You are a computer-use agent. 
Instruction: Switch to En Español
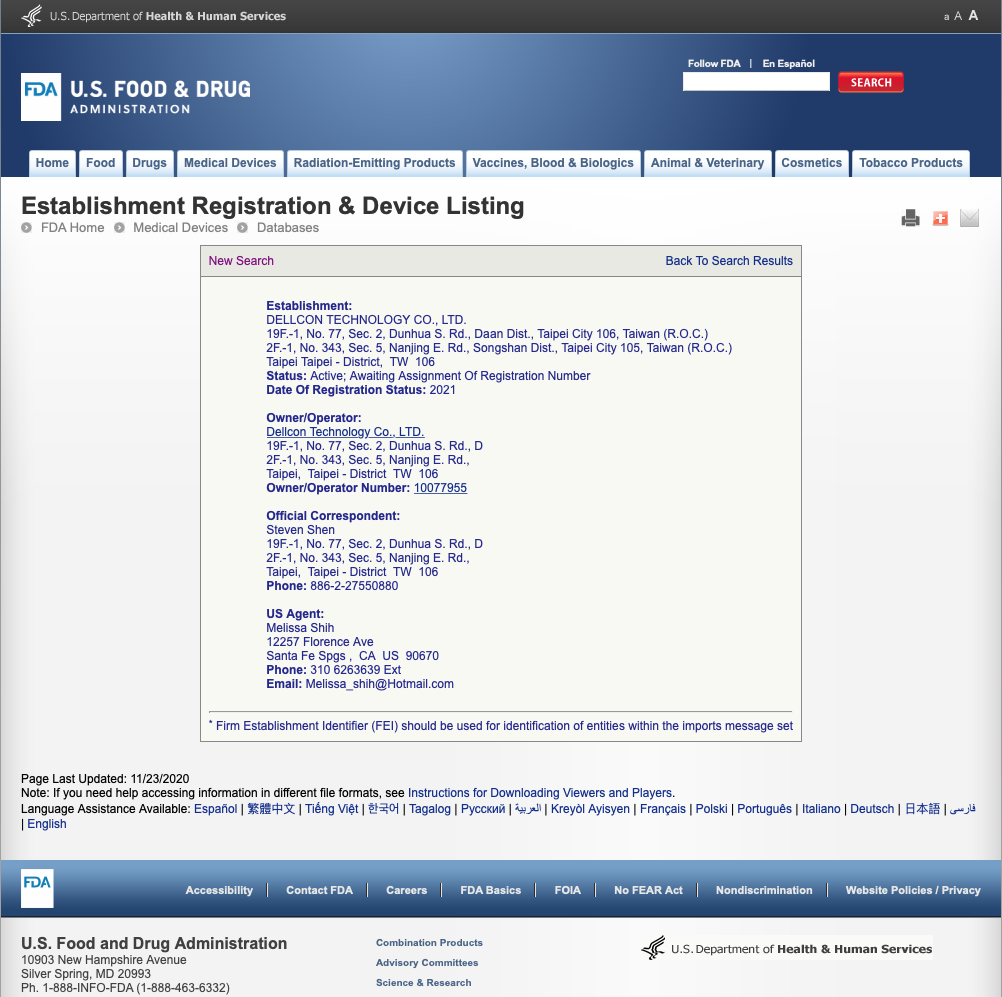click(x=789, y=63)
